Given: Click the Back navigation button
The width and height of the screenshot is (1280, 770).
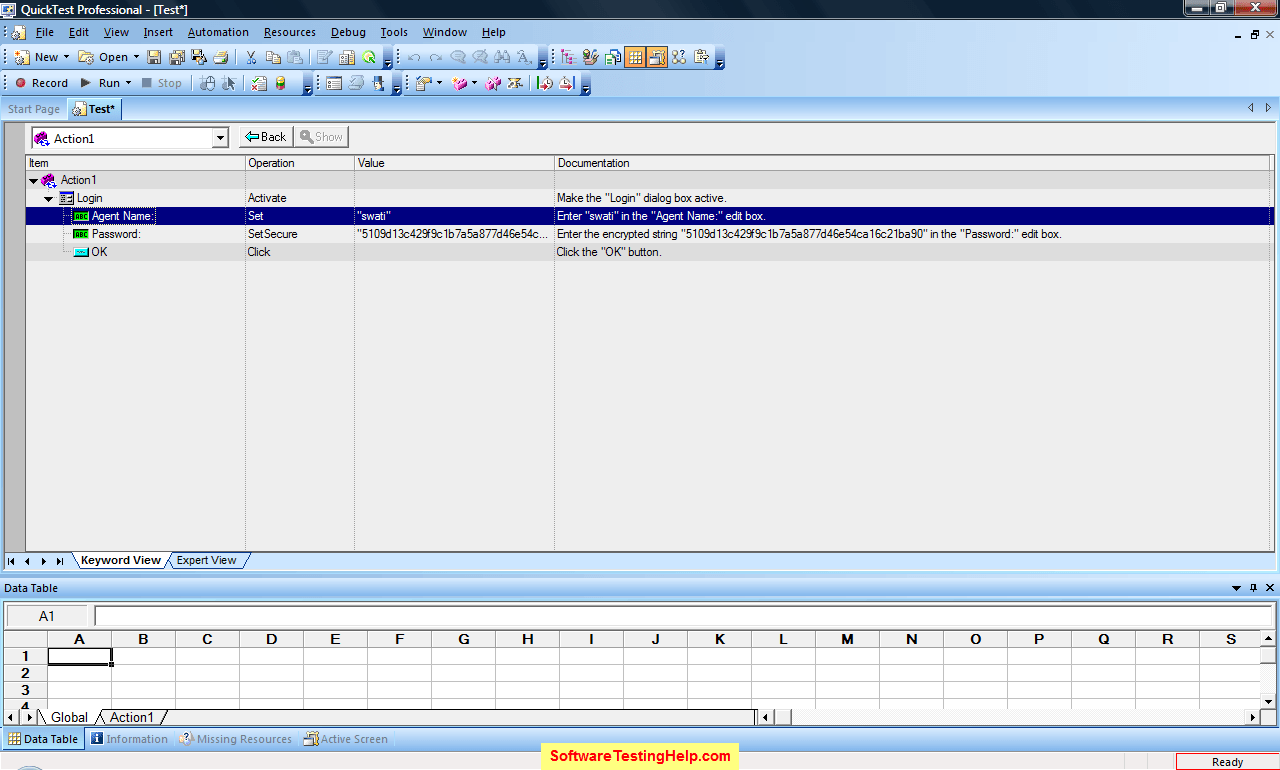Looking at the screenshot, I should [264, 137].
